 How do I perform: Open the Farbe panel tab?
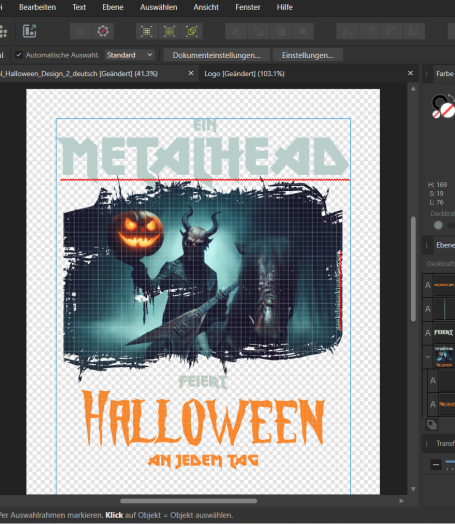click(x=445, y=74)
